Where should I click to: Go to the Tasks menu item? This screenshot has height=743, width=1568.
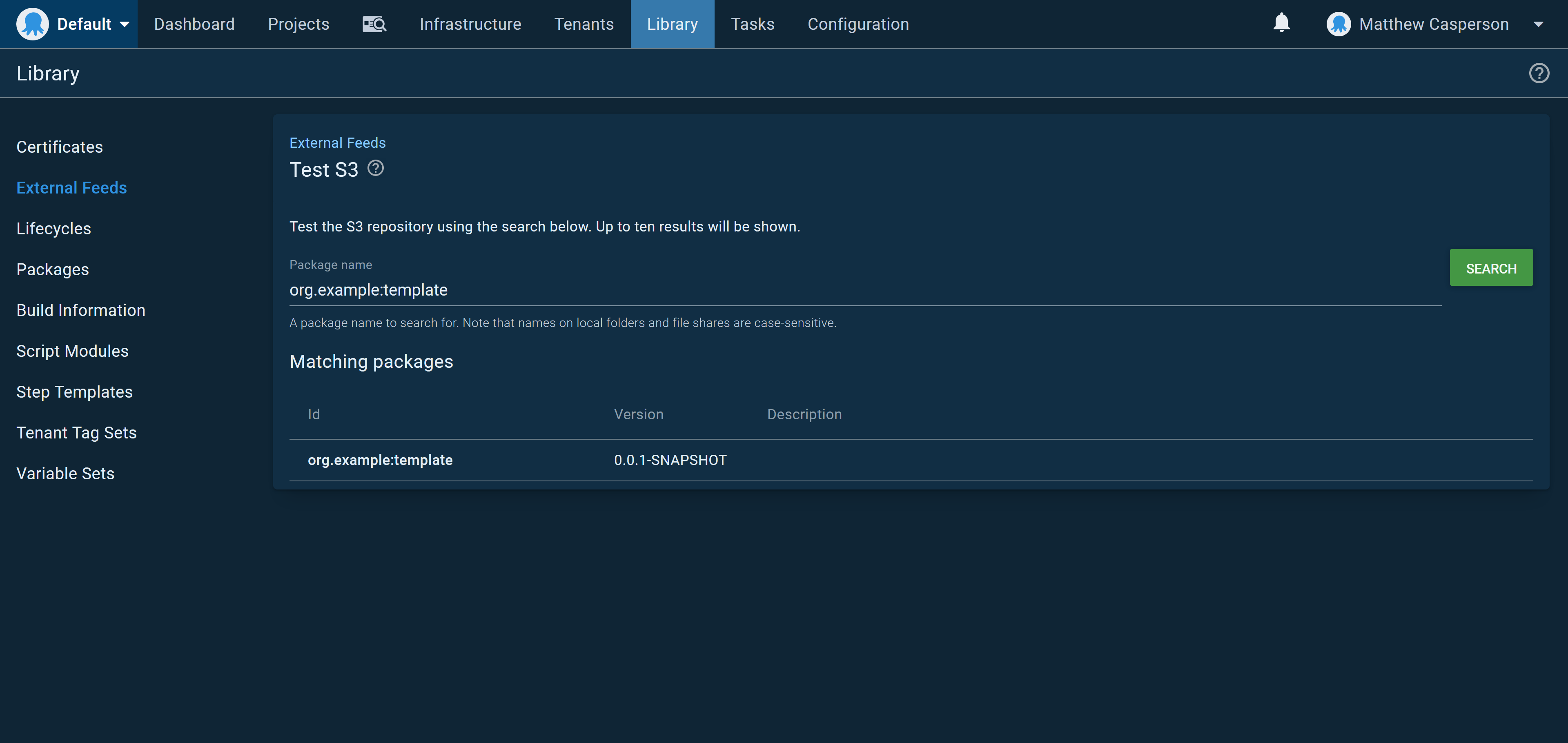[x=752, y=24]
